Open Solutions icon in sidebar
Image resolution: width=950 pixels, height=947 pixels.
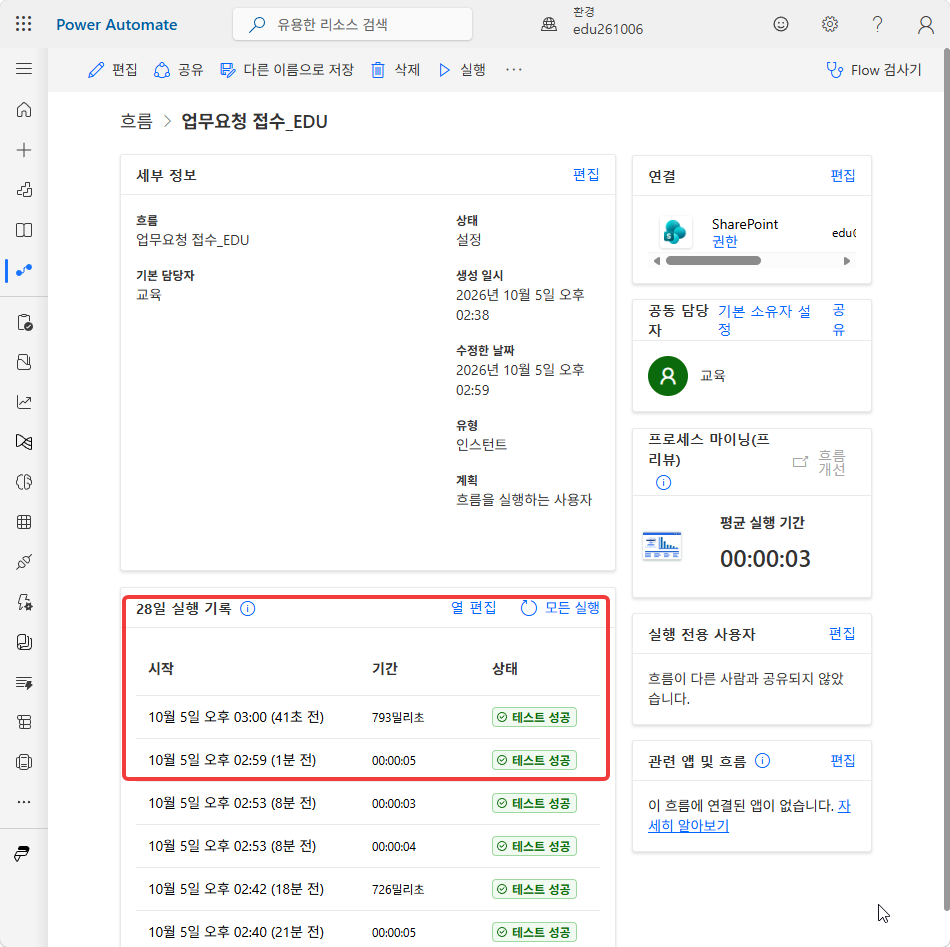pyautogui.click(x=24, y=362)
